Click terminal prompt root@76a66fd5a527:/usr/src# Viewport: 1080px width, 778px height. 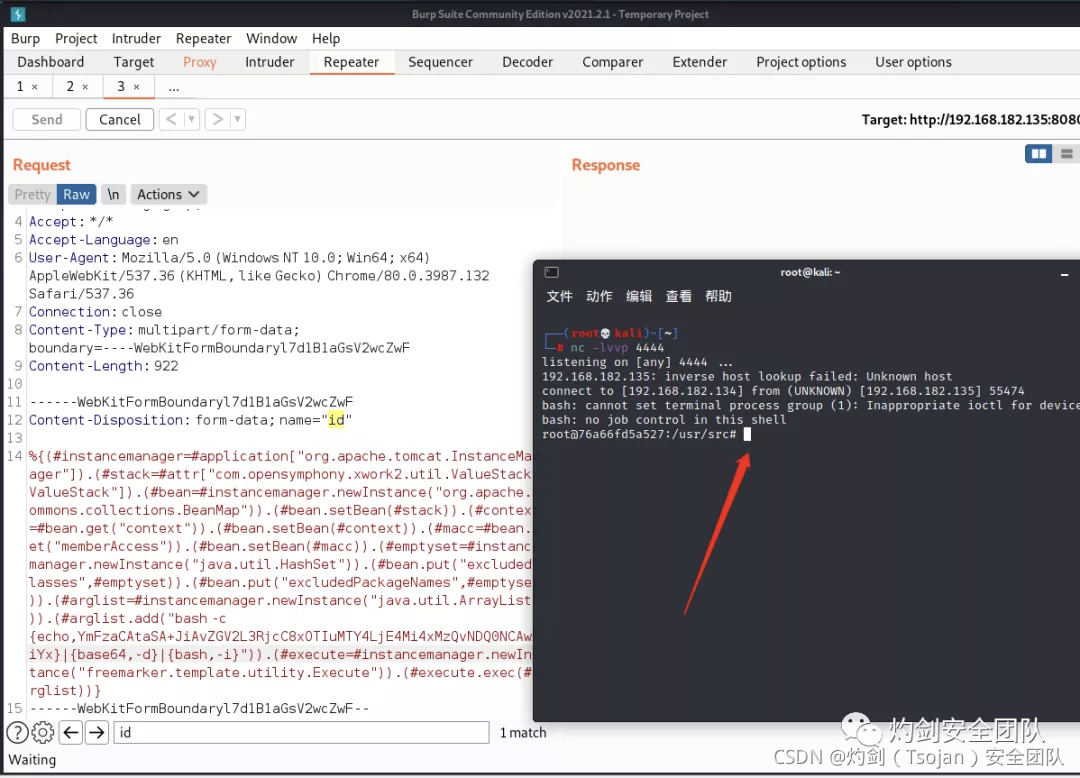639,434
